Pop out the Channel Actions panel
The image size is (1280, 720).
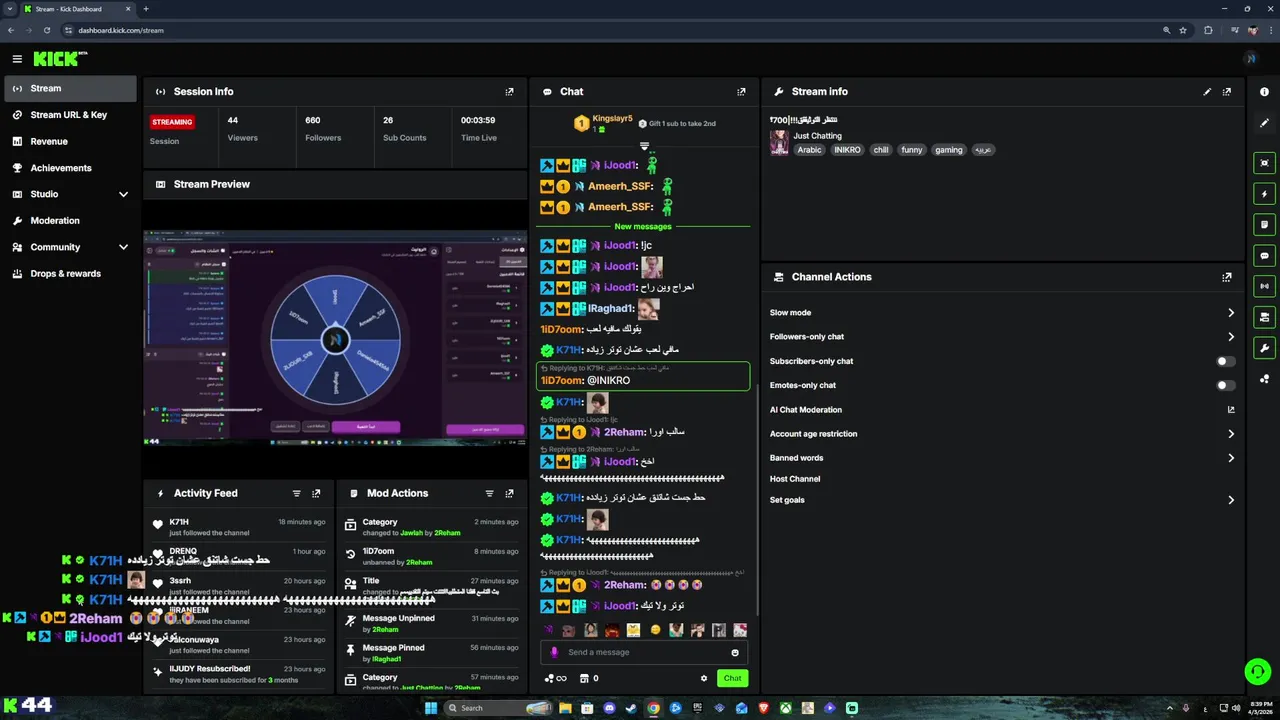(1227, 277)
